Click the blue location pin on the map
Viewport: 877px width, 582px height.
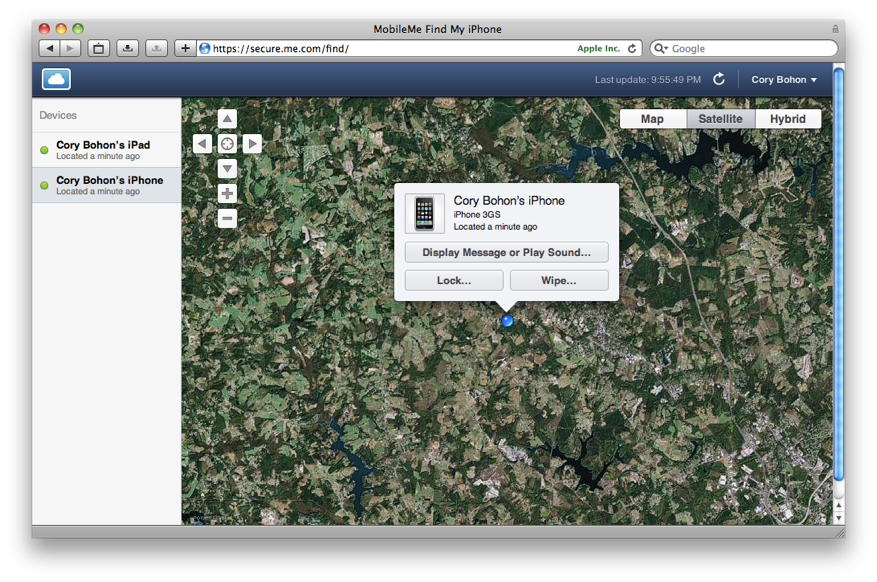[507, 320]
